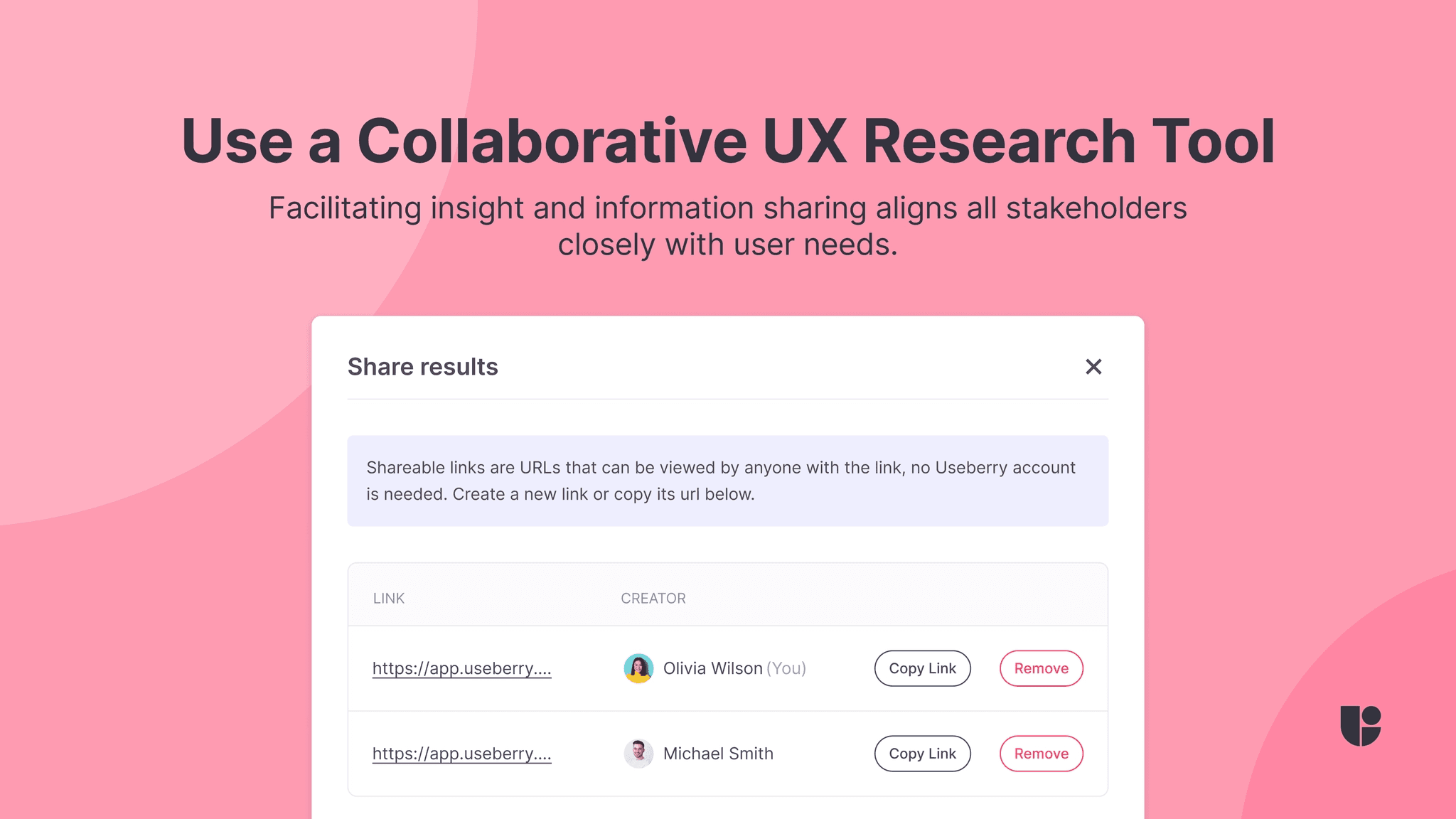Click the (You) label beside Olivia Wilson
Image resolution: width=1456 pixels, height=819 pixels.
(786, 668)
